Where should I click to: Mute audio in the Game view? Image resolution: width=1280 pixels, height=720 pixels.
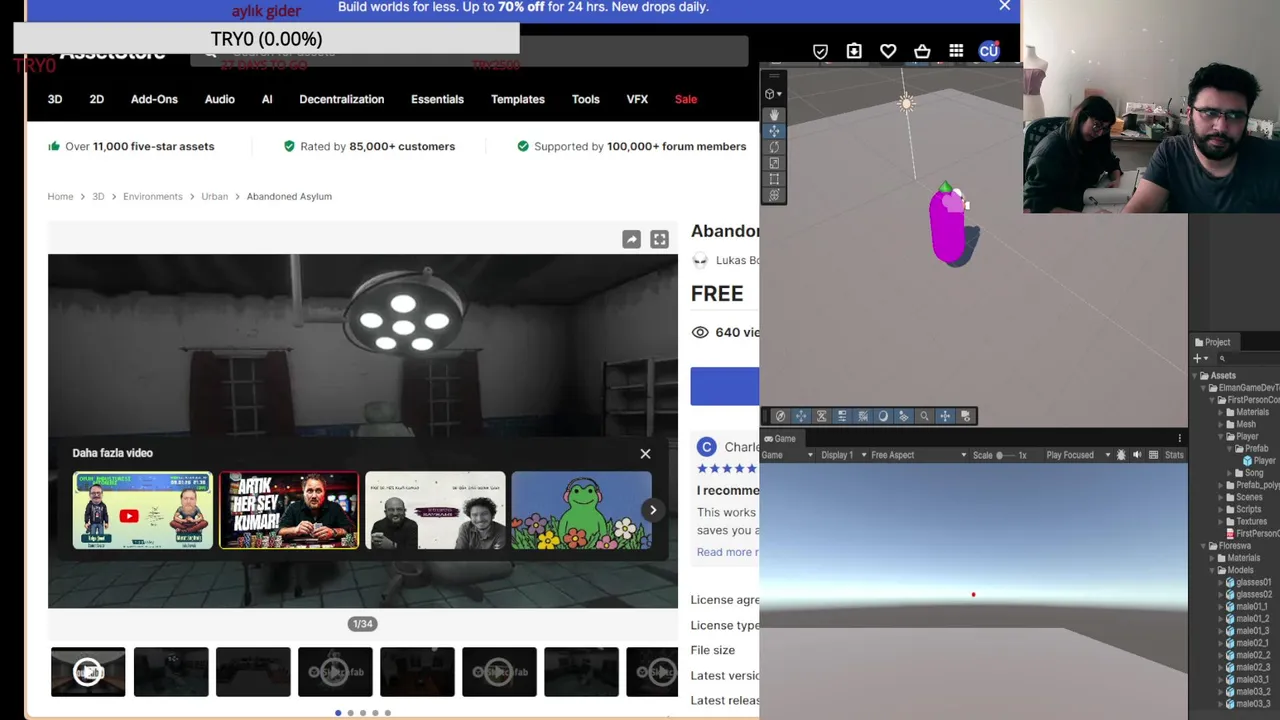coord(1137,455)
